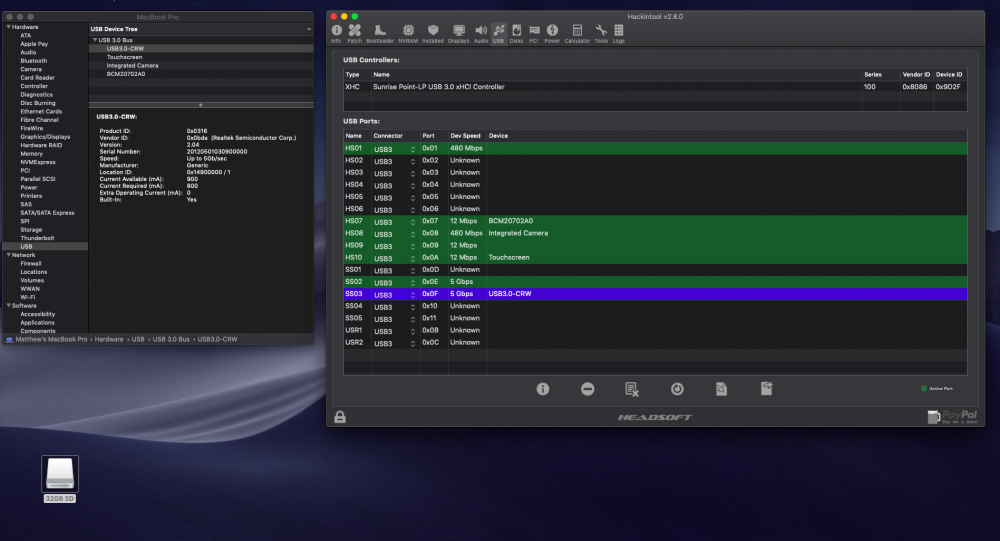Select the SS04 port row

coord(655,306)
